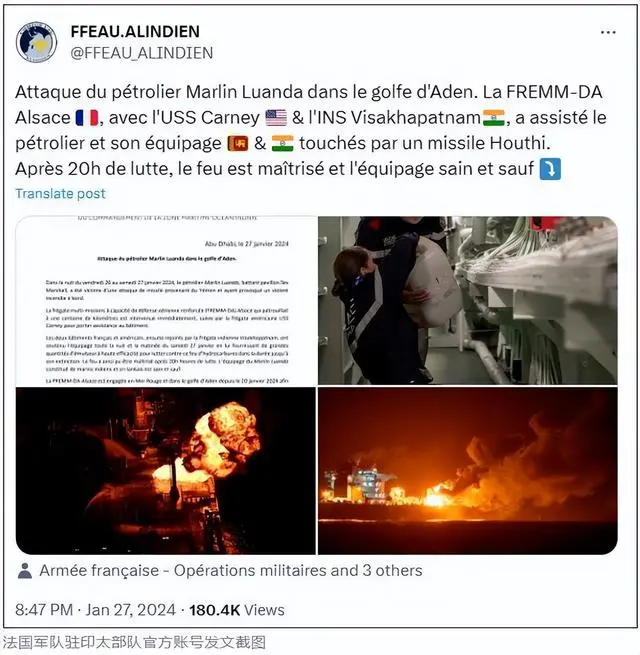Open the fireball explosion photo
This screenshot has height=655, width=640.
pyautogui.click(x=166, y=471)
